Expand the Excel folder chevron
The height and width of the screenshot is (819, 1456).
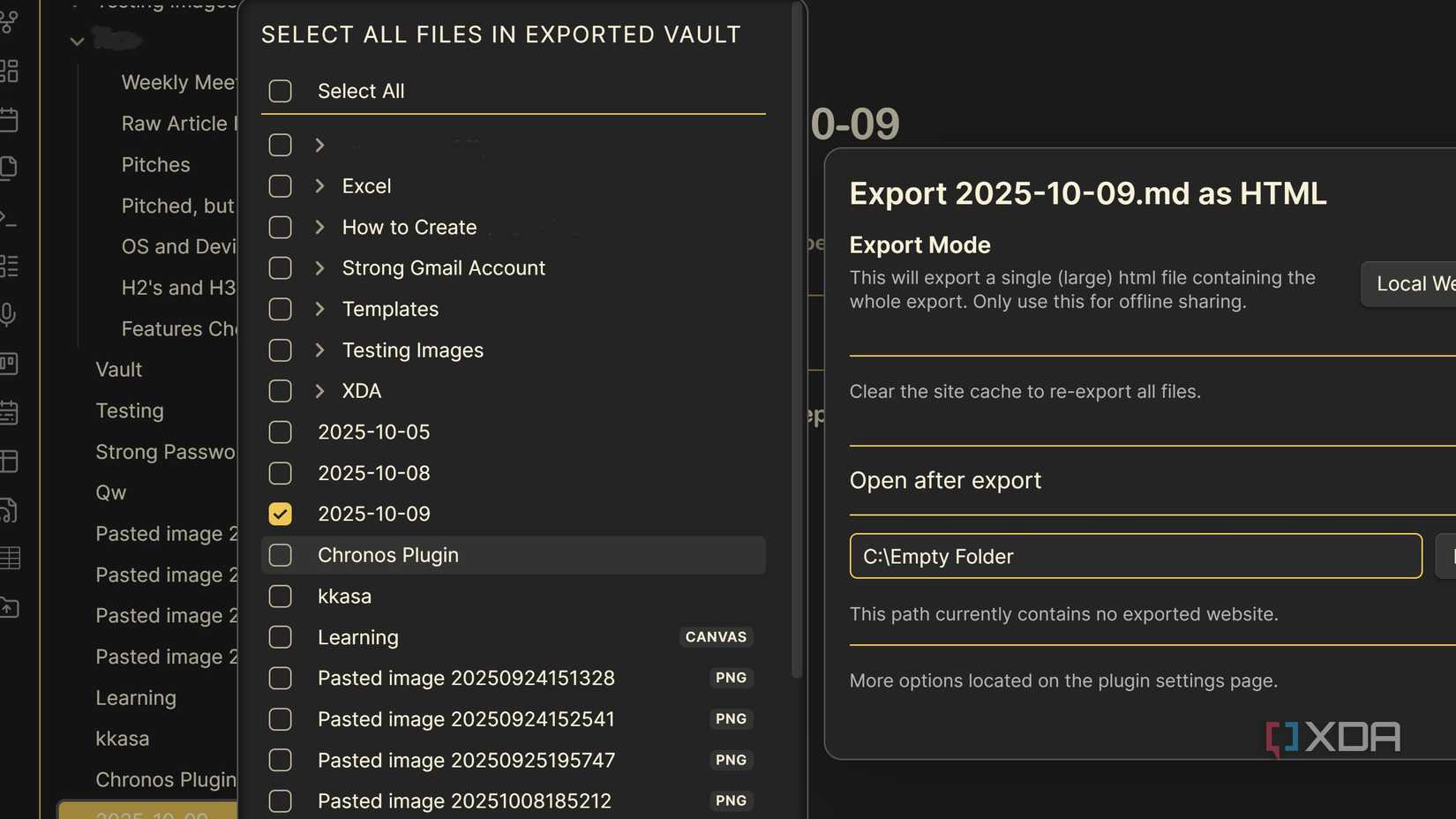coord(319,185)
